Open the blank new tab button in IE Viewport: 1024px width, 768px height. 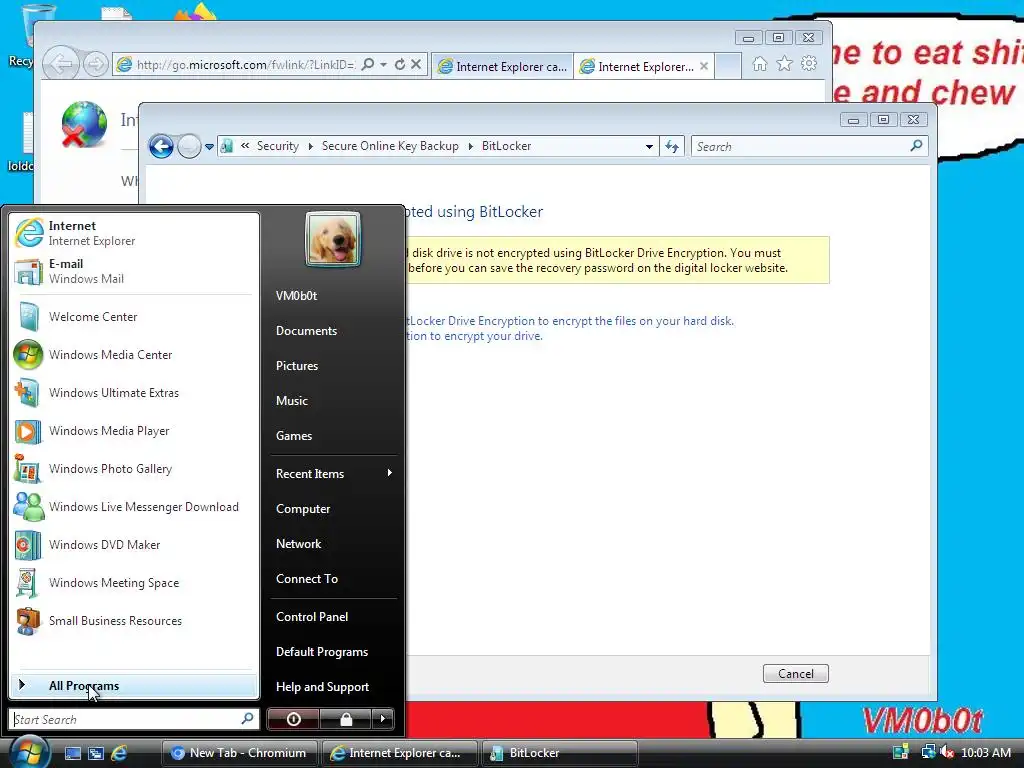coord(728,66)
